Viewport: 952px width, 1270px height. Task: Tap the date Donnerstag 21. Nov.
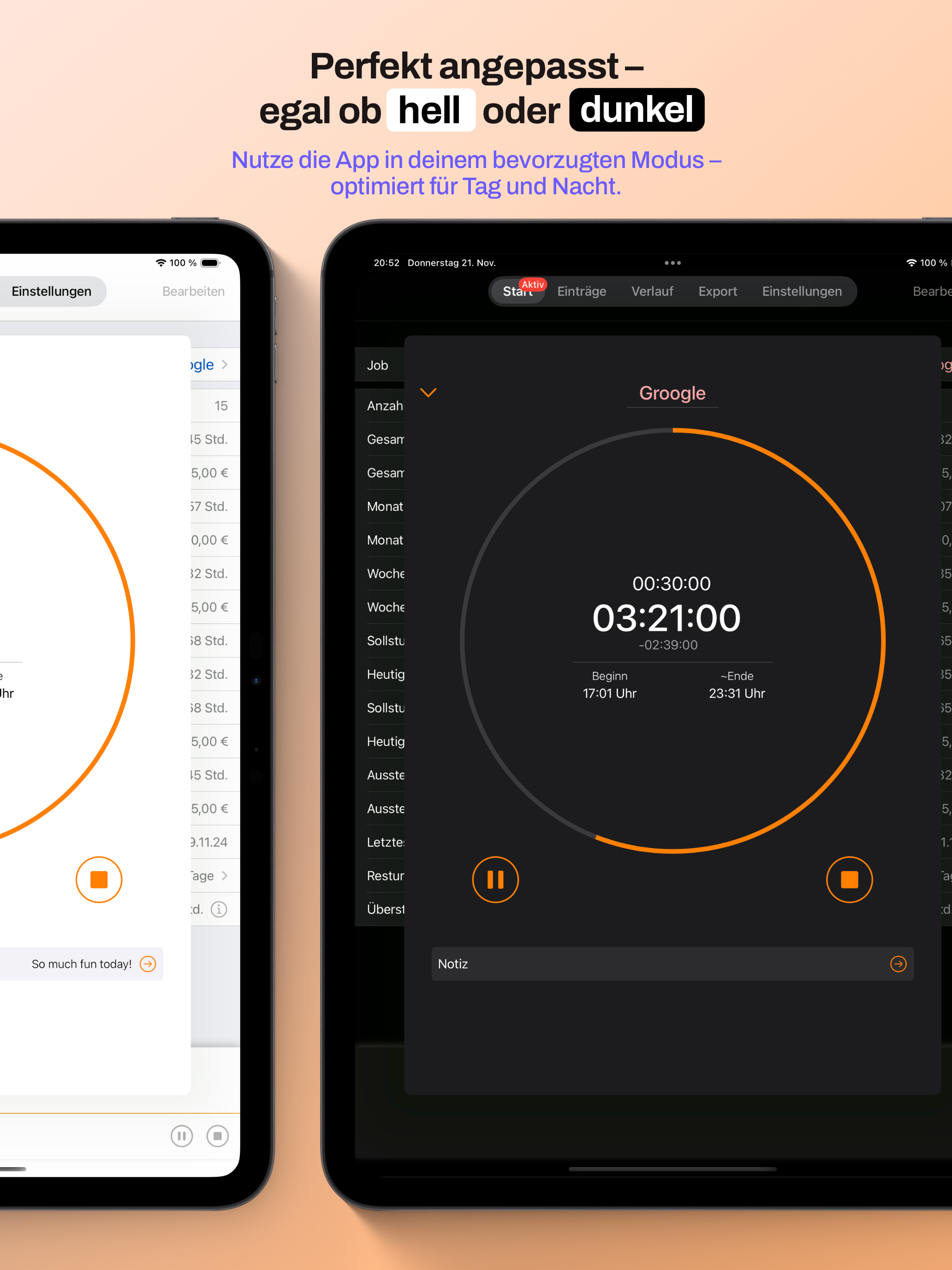[452, 263]
